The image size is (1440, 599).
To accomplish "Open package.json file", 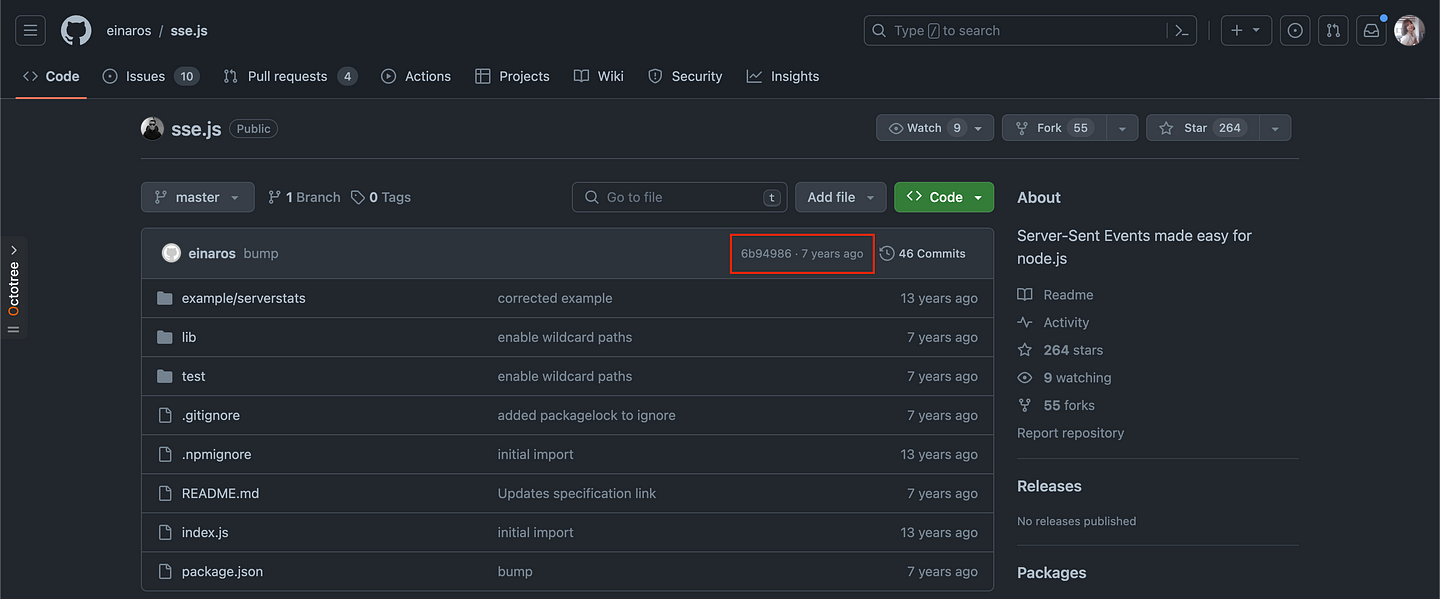I will pos(222,571).
